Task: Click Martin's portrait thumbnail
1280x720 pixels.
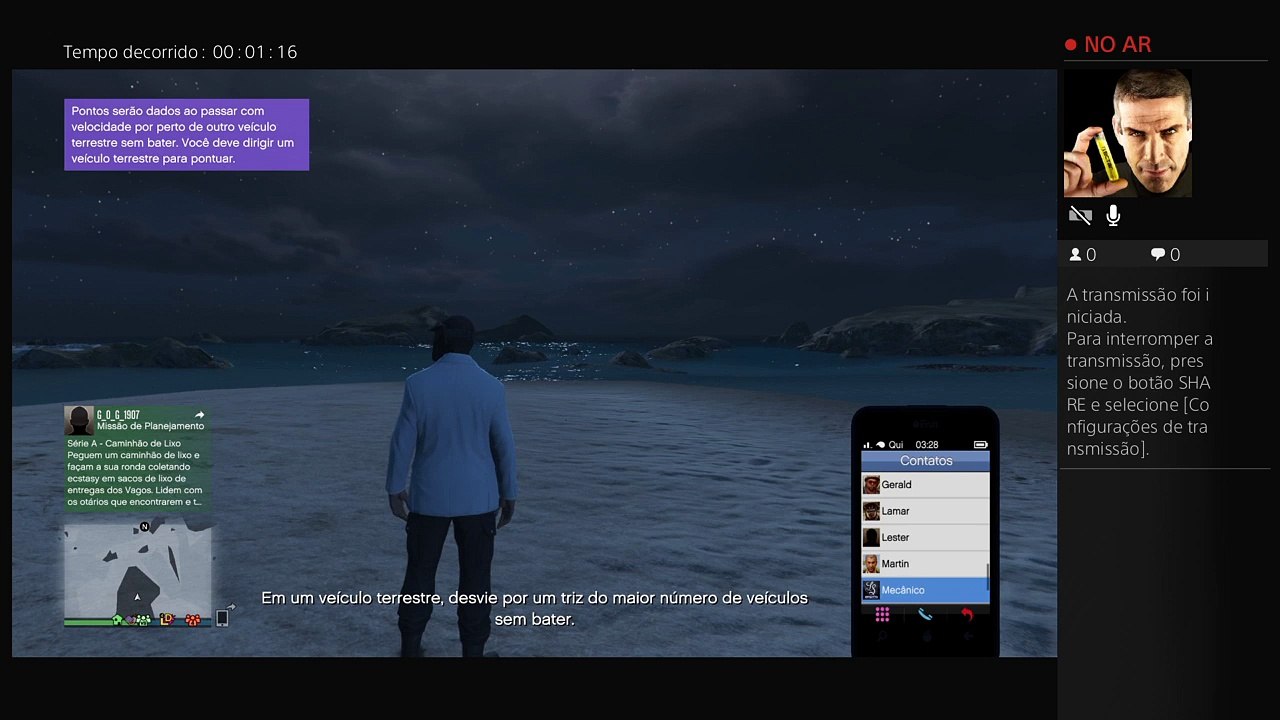Action: [871, 564]
